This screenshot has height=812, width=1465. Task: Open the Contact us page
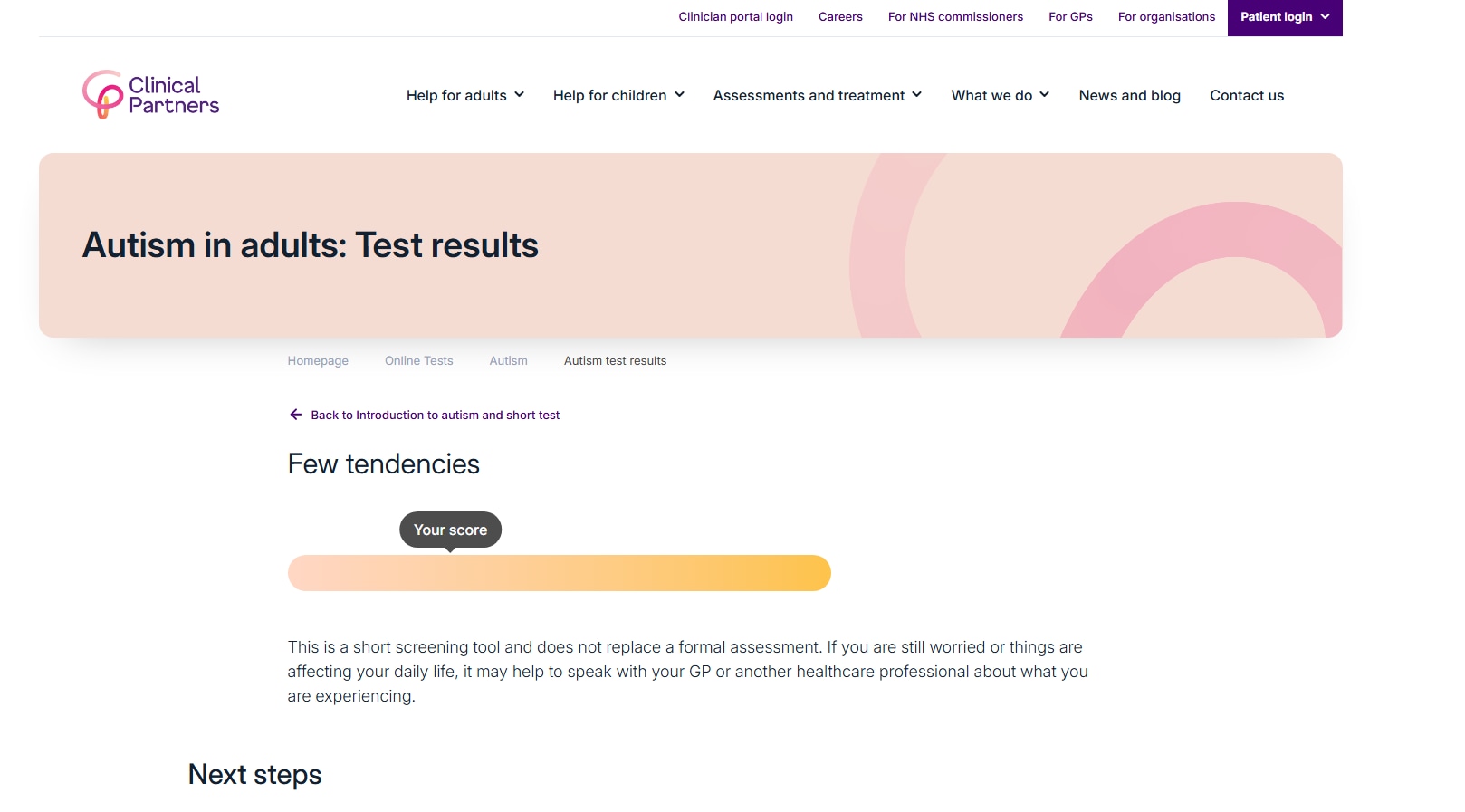(1246, 95)
